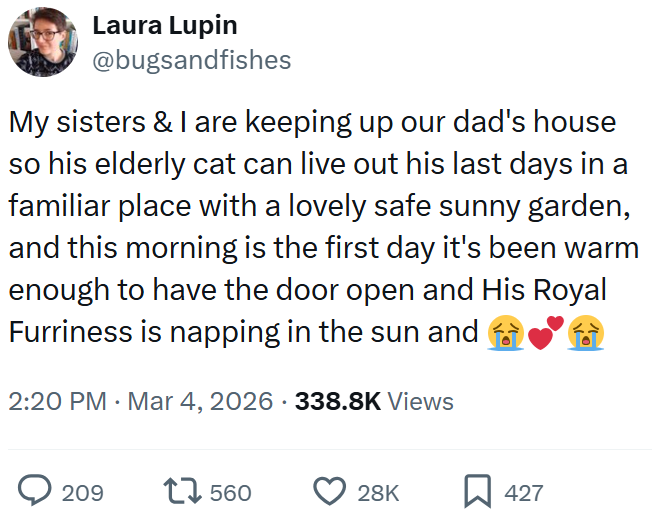Click the "Views" label
Viewport: 652px width, 520px height.
pos(420,402)
